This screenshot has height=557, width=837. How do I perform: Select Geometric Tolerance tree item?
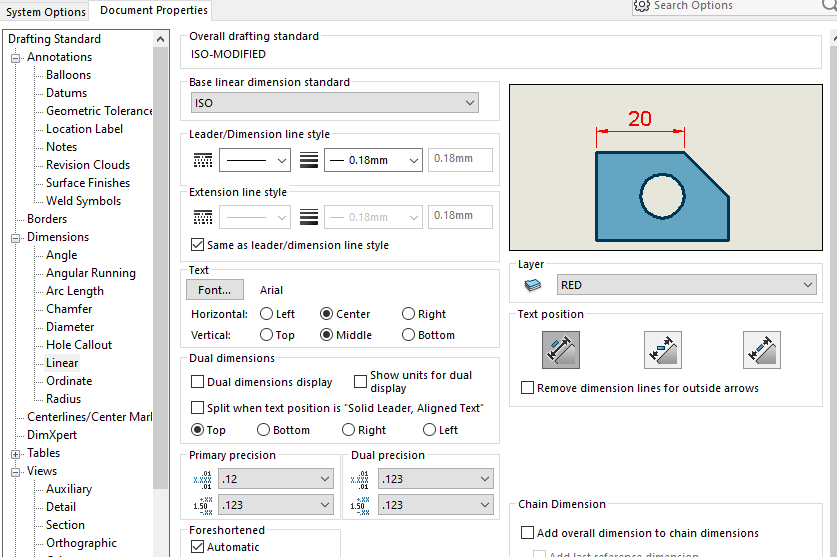[x=99, y=111]
